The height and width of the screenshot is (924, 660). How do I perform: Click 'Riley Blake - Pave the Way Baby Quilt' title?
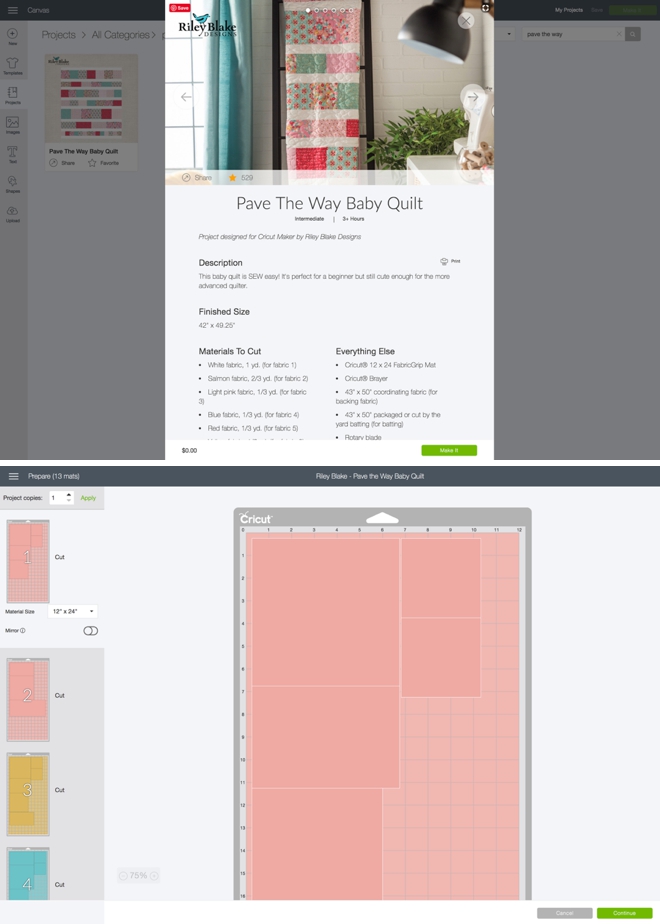[x=370, y=476]
